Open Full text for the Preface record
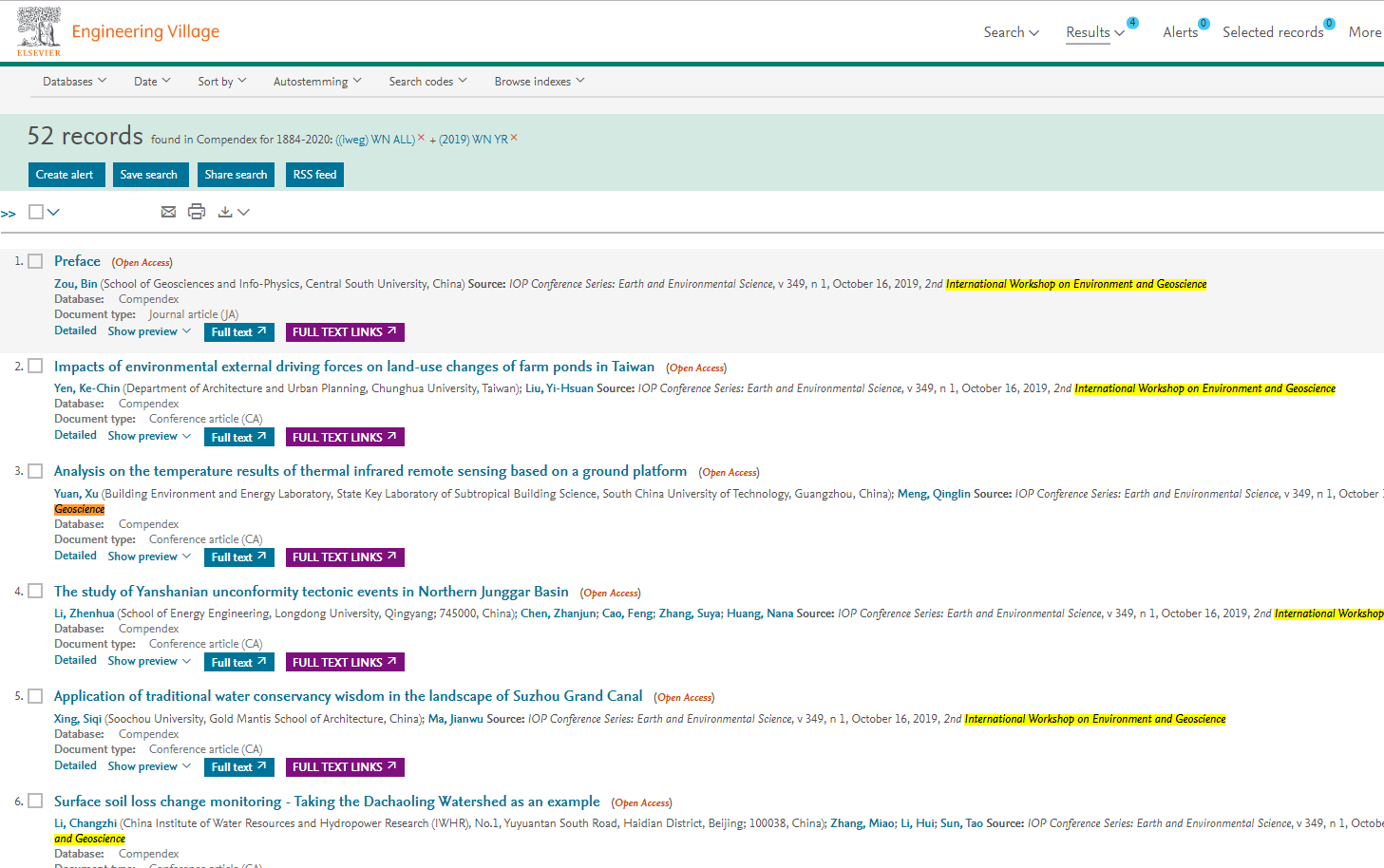The image size is (1384, 868). coord(239,332)
